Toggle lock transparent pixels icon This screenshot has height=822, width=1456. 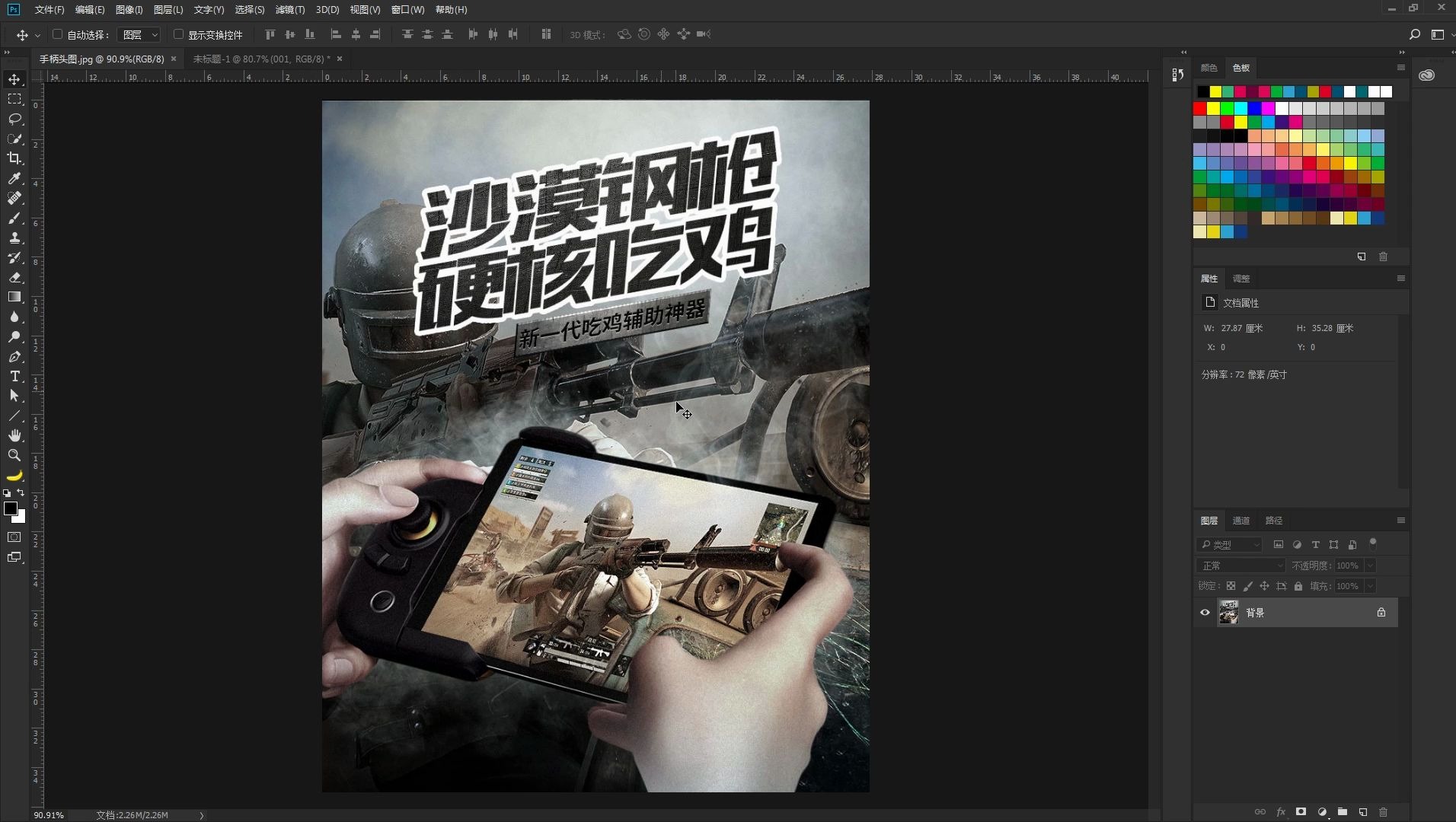(x=1231, y=586)
